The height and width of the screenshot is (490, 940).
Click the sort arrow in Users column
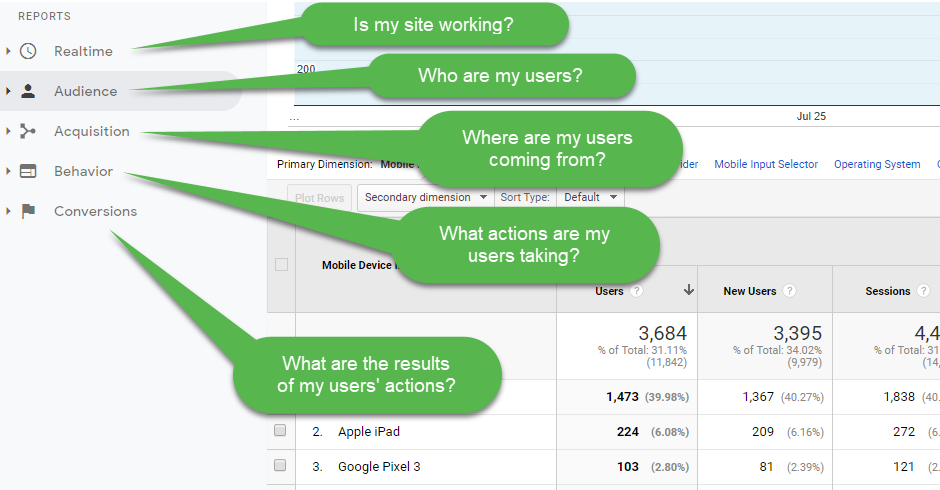click(x=689, y=291)
